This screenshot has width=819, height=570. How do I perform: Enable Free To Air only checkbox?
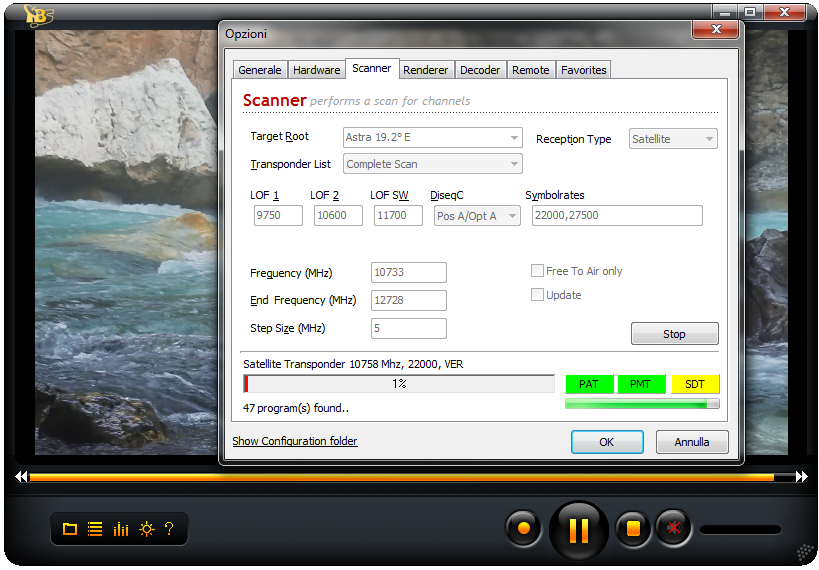click(537, 271)
